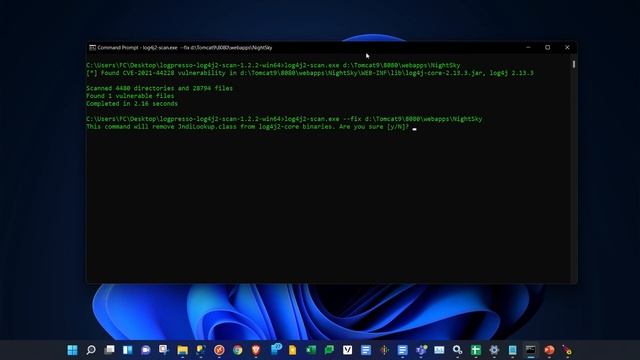This screenshot has height=360, width=640.
Task: Open Settings gear in taskbar
Action: (494, 350)
